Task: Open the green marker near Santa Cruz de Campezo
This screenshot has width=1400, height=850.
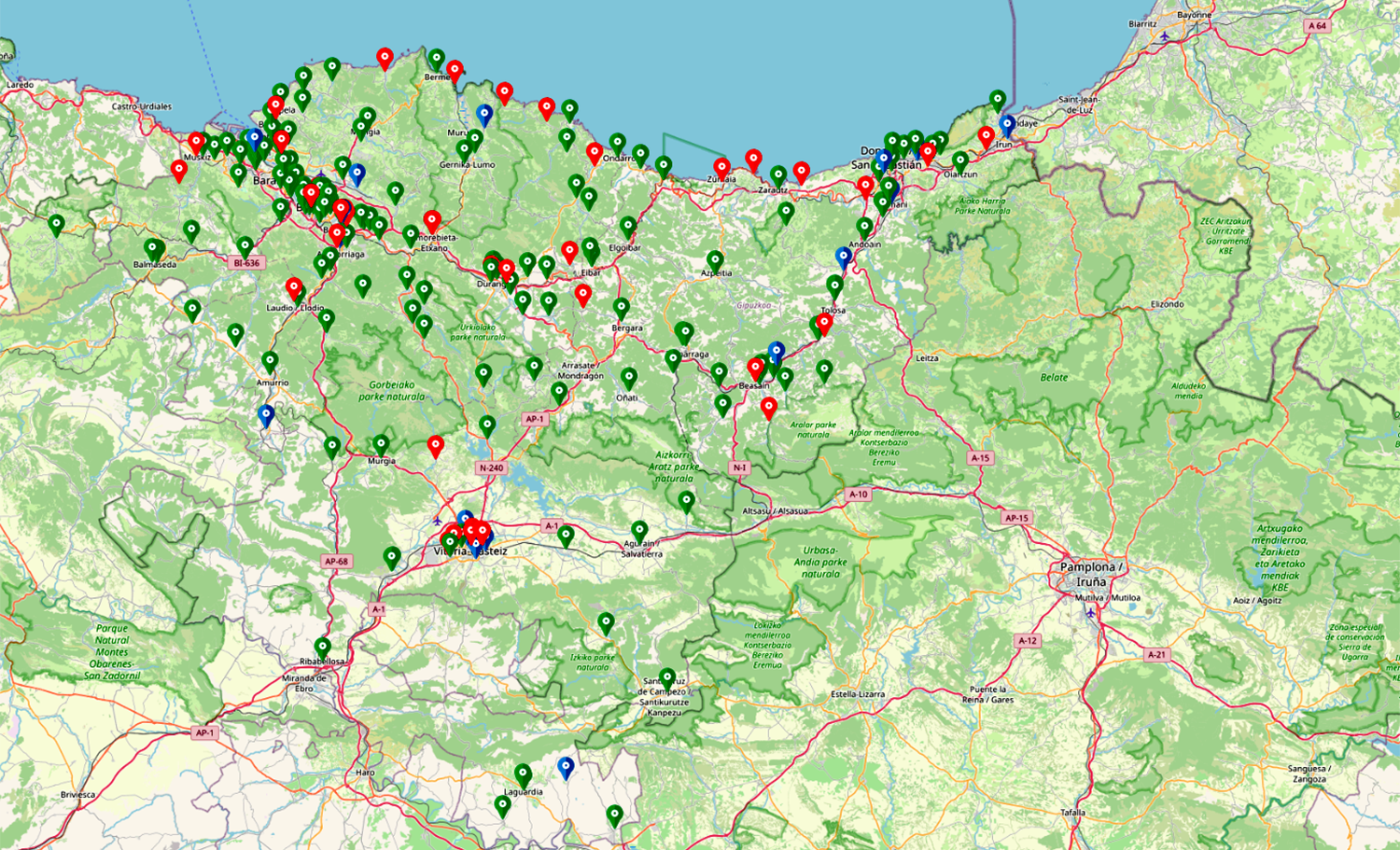Action: [666, 676]
